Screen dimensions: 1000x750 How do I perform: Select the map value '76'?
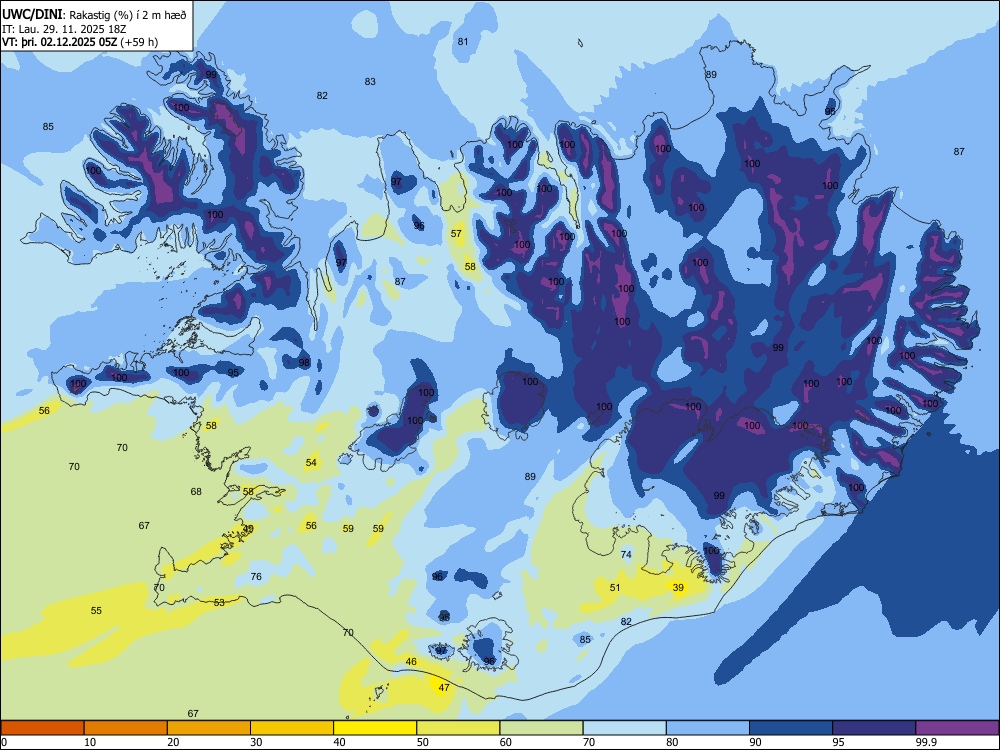point(256,577)
